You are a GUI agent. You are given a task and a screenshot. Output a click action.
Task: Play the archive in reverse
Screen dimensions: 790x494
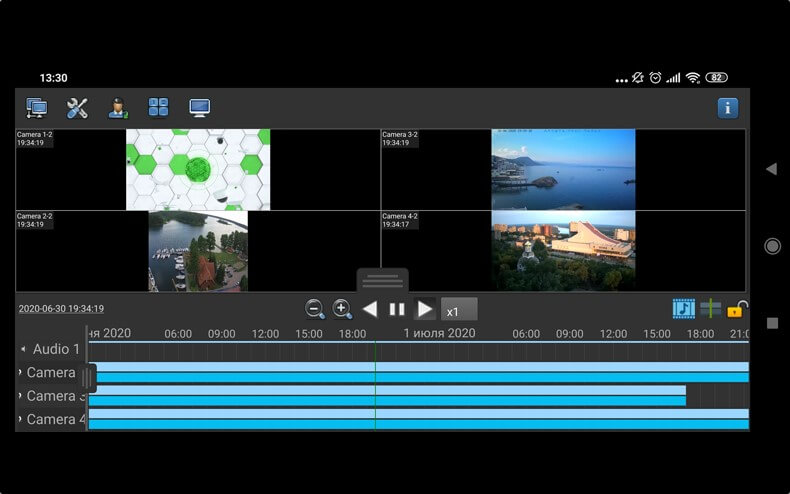tap(370, 309)
